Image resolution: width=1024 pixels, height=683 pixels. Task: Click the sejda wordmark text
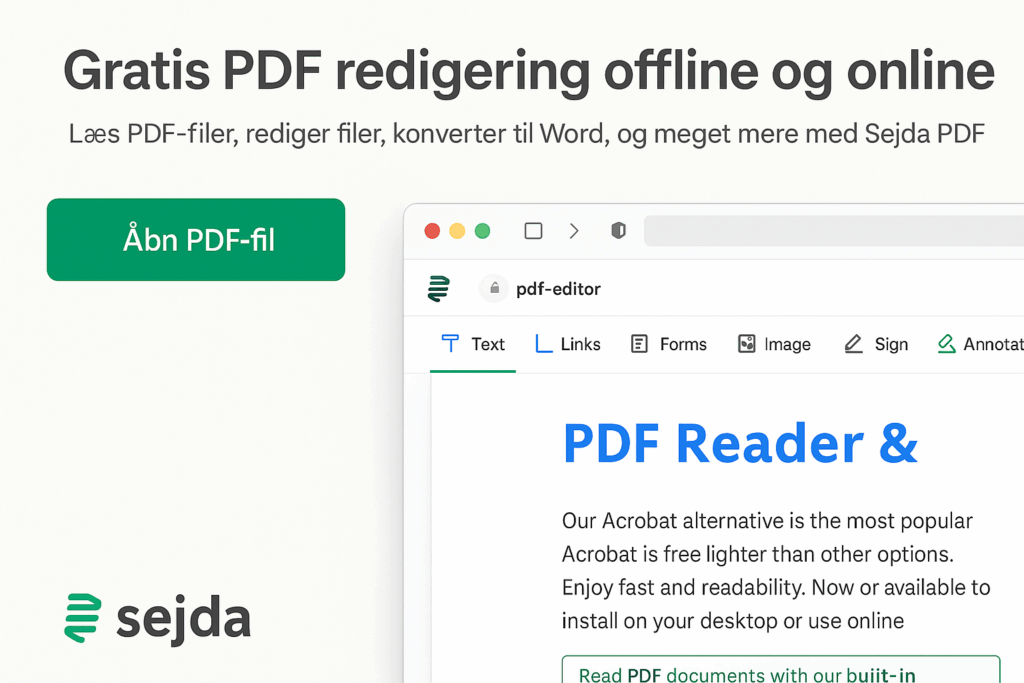(x=184, y=619)
